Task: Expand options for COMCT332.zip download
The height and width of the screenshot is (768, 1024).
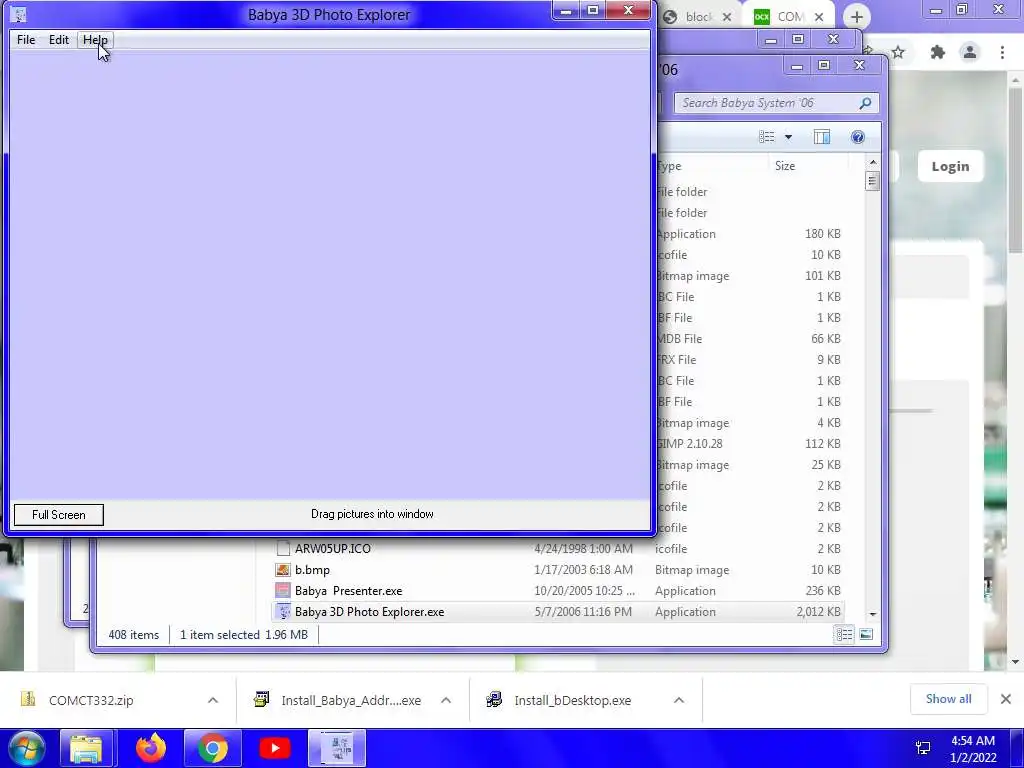Action: tap(213, 700)
